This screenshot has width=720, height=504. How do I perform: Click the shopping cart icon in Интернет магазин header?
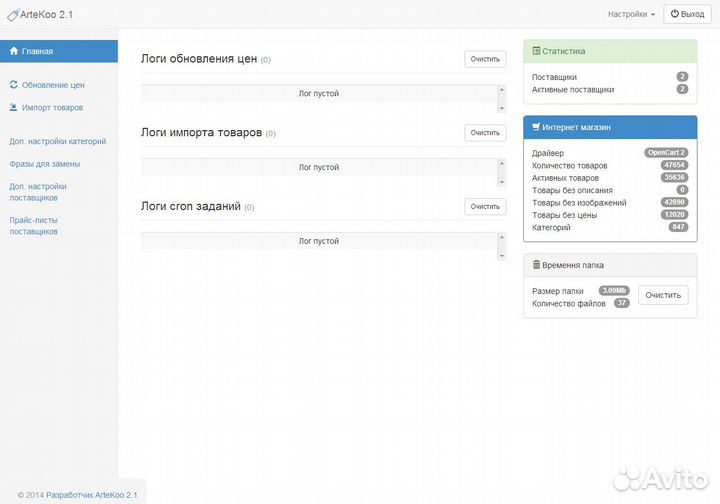536,127
